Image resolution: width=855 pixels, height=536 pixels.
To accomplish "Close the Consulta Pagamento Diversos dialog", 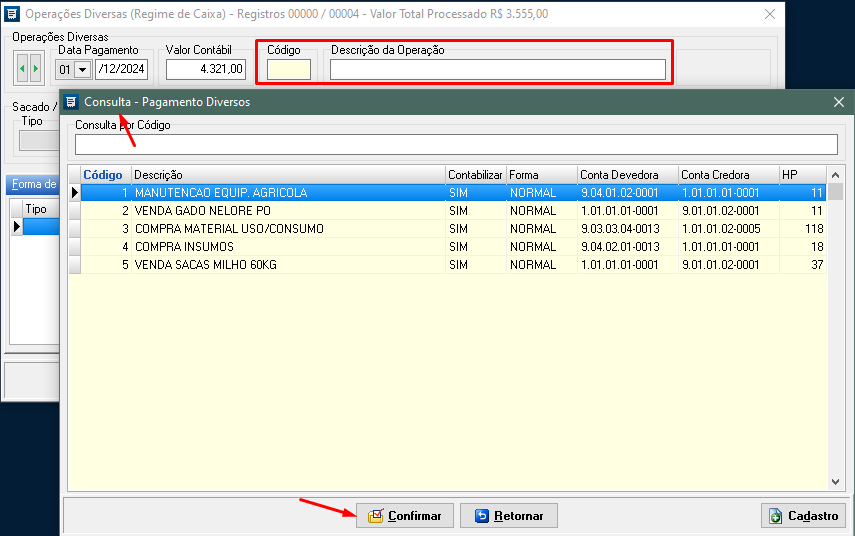I will (839, 102).
